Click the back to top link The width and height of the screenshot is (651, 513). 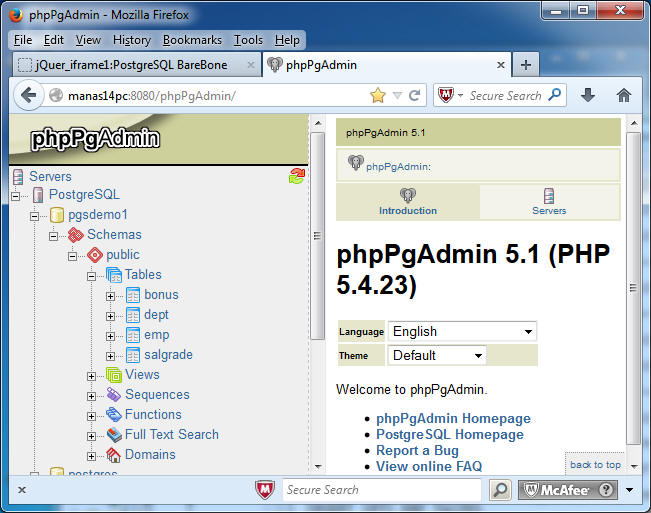point(595,464)
